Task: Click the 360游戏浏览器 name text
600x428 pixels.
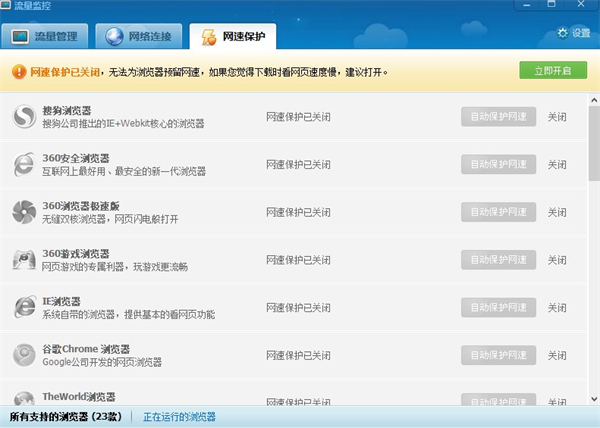Action: (76, 254)
